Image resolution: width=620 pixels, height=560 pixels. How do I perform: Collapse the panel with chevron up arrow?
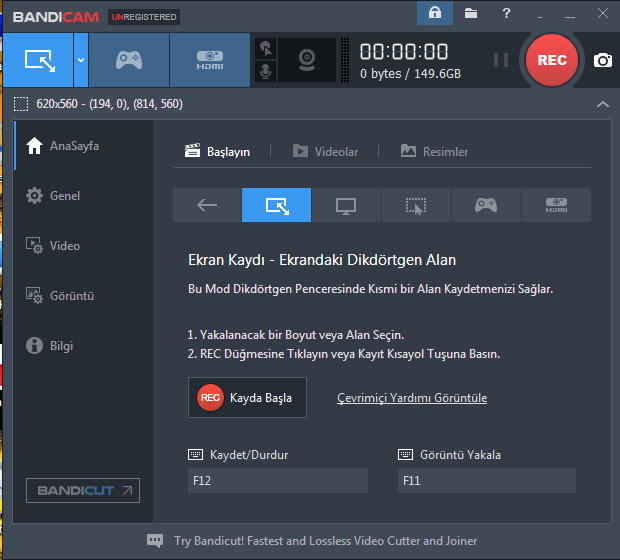[603, 104]
